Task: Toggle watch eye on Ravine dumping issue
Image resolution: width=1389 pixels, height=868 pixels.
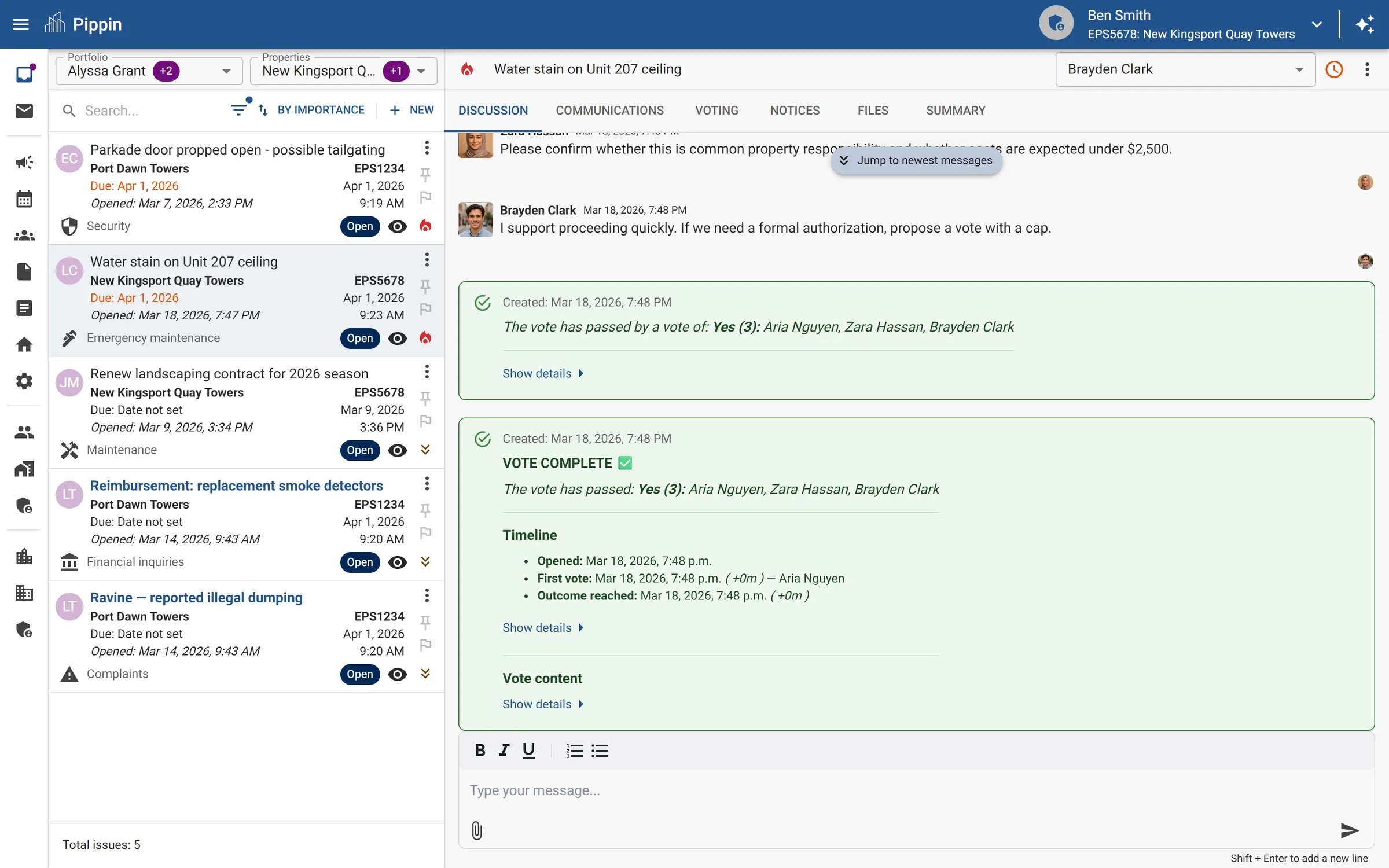Action: pos(397,674)
